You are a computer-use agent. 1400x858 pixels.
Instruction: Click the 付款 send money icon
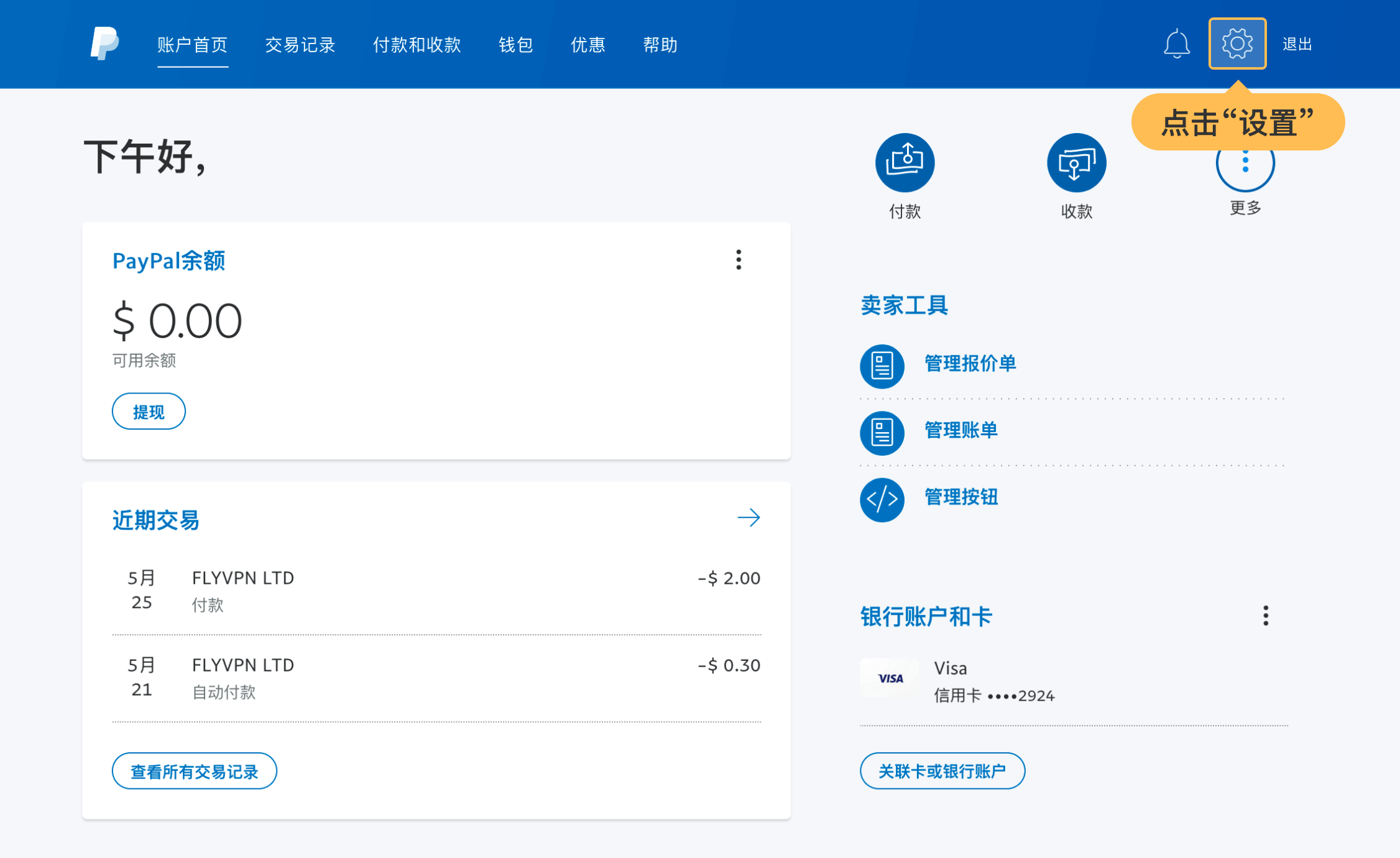905,163
